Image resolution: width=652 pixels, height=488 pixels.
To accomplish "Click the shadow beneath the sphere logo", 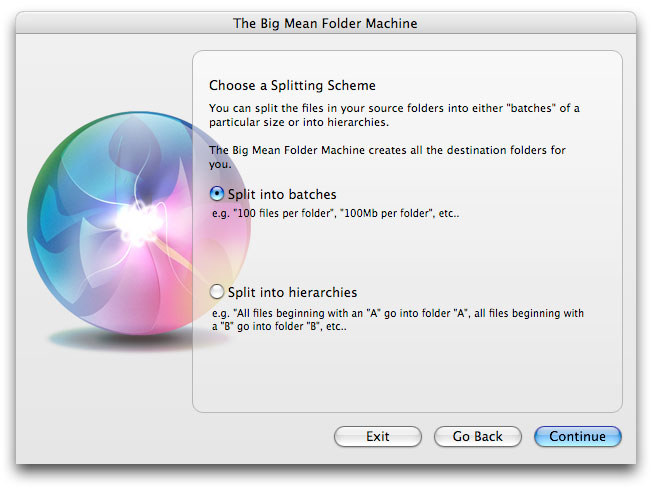I will tap(137, 339).
